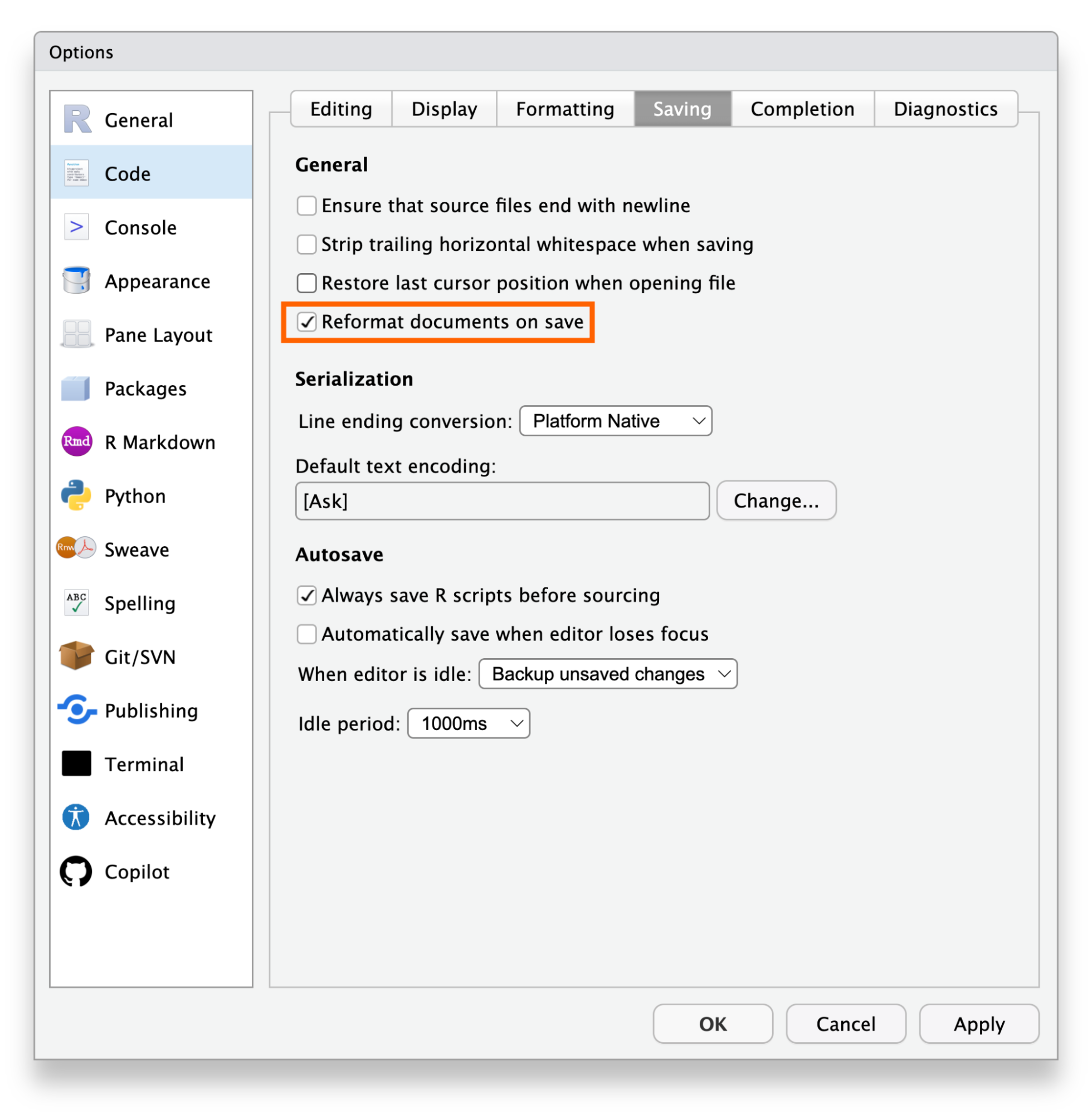Click the Change... encoding button

click(776, 501)
